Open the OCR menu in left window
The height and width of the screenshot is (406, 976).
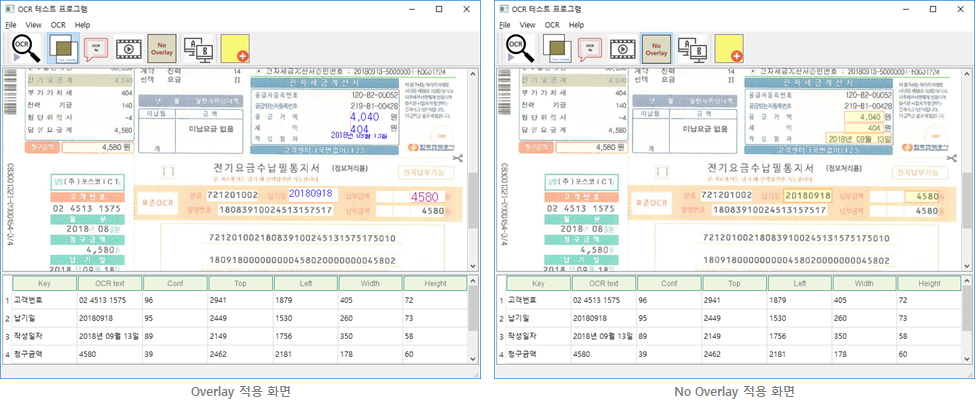pyautogui.click(x=58, y=23)
